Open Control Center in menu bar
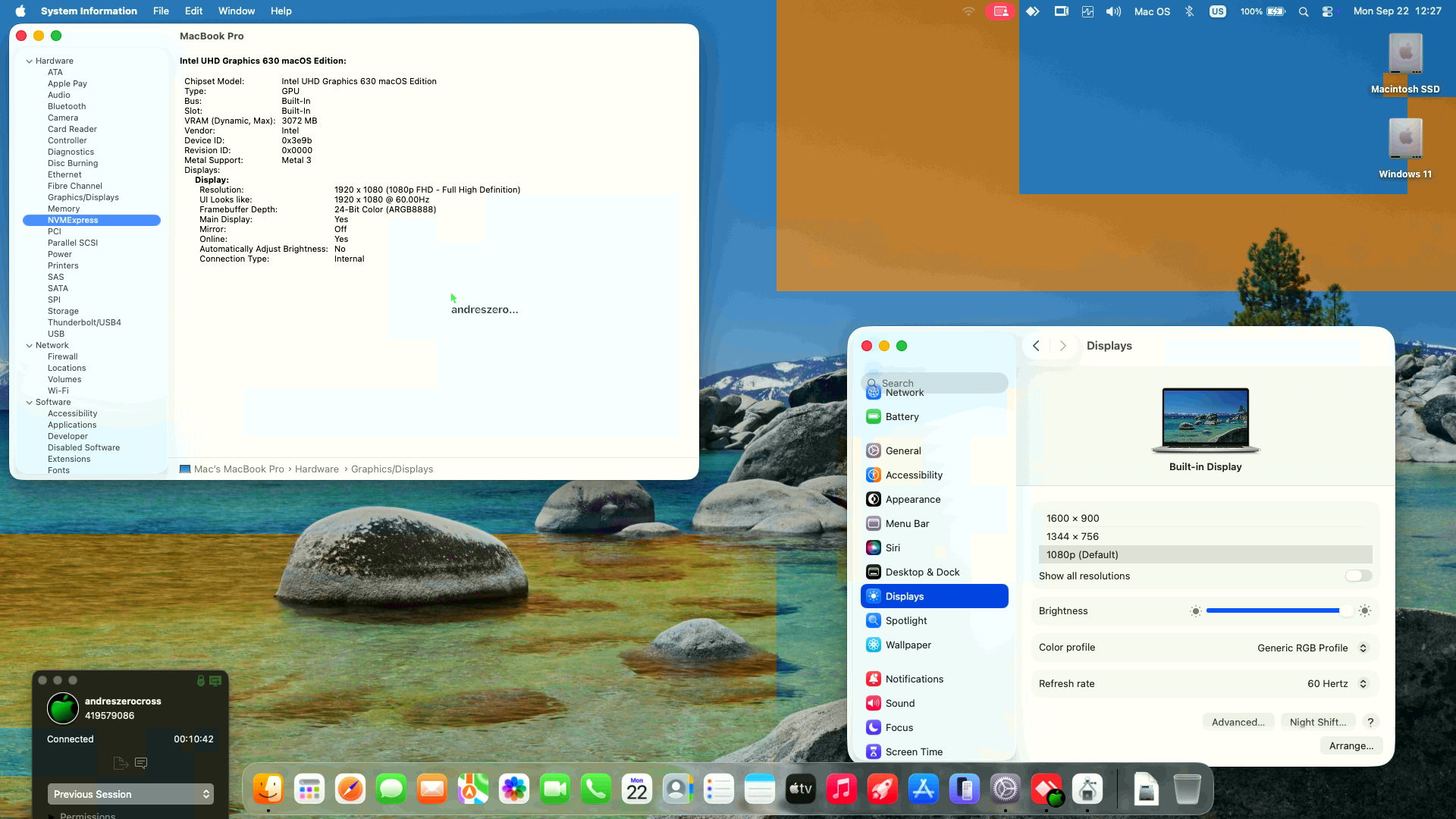The image size is (1456, 819). point(1327,11)
